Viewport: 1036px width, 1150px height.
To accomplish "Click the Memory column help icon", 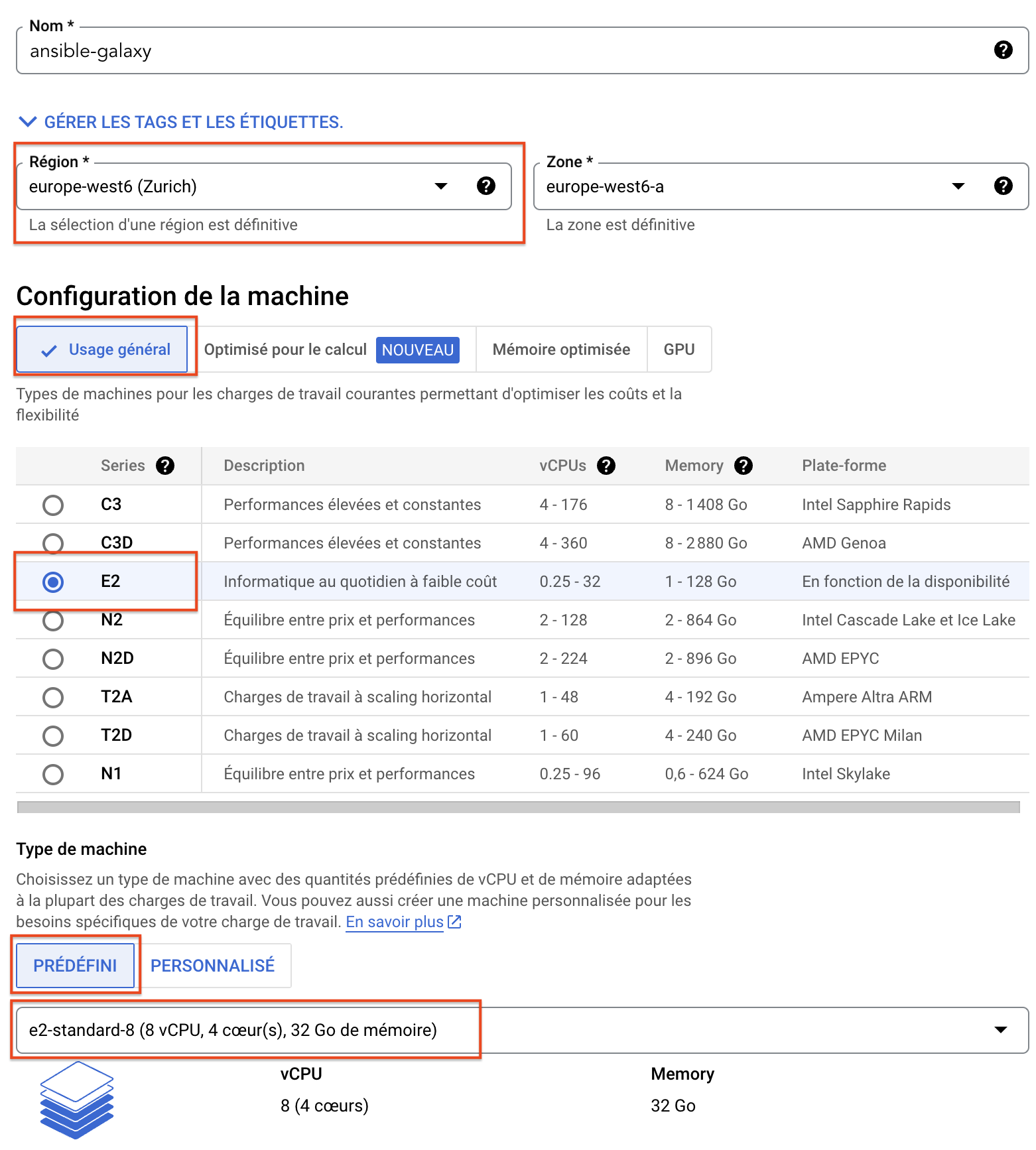I will [x=743, y=466].
